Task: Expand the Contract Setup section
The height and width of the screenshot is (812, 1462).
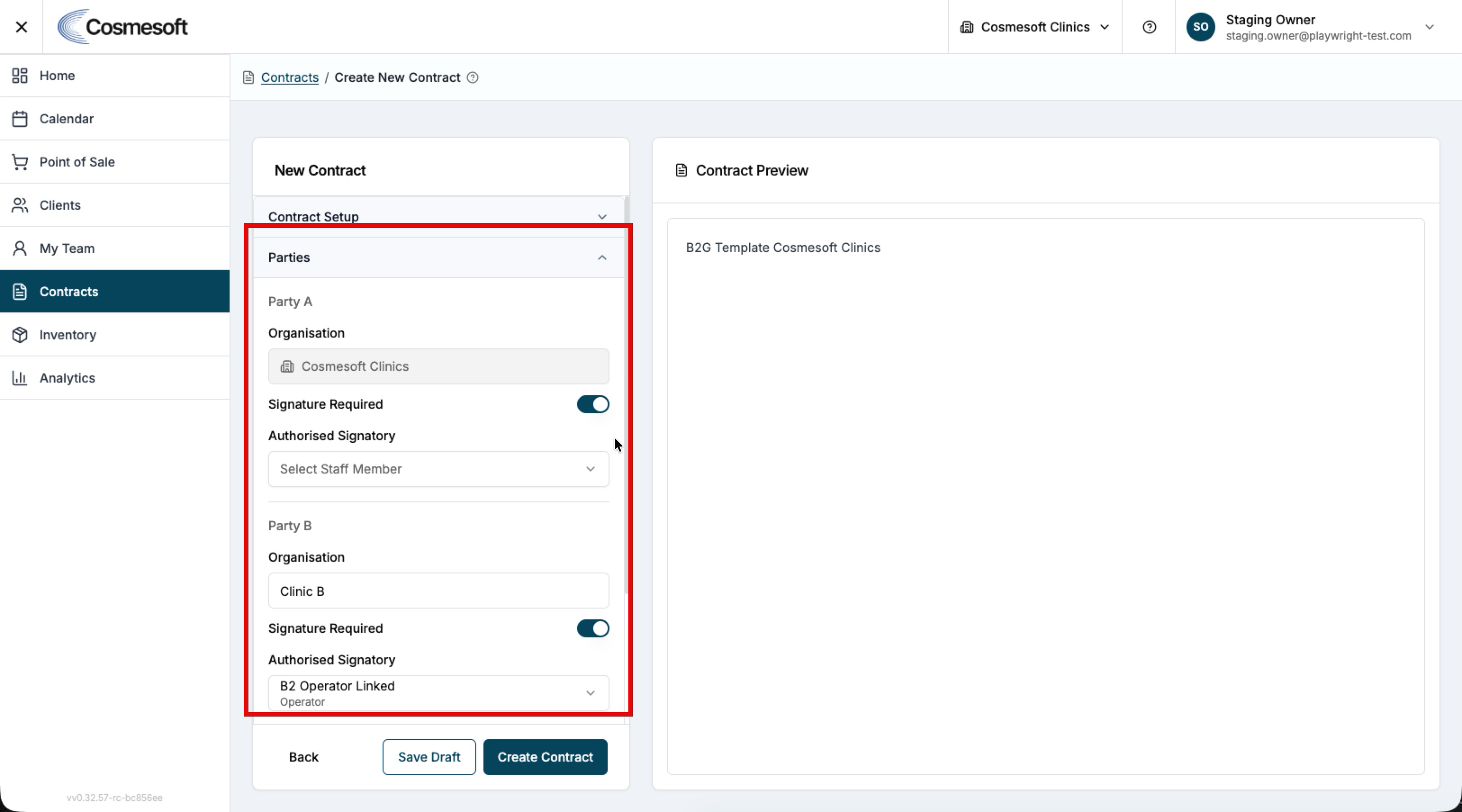Action: point(438,217)
